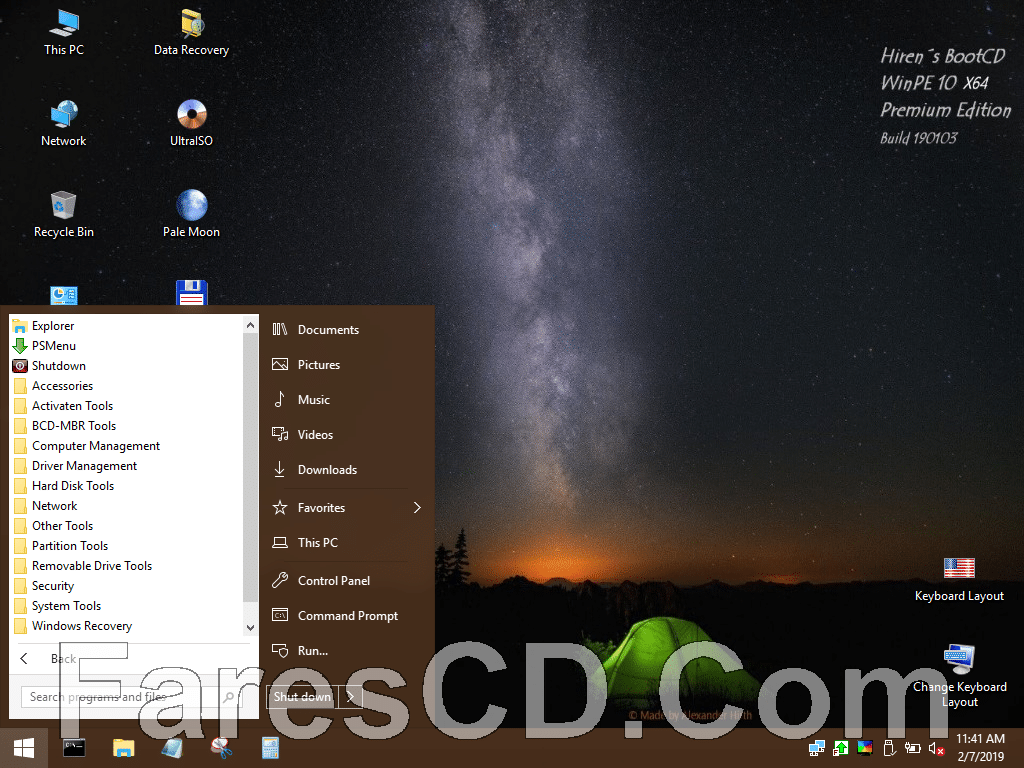Open shut down options arrow
The image size is (1024, 768).
click(351, 697)
